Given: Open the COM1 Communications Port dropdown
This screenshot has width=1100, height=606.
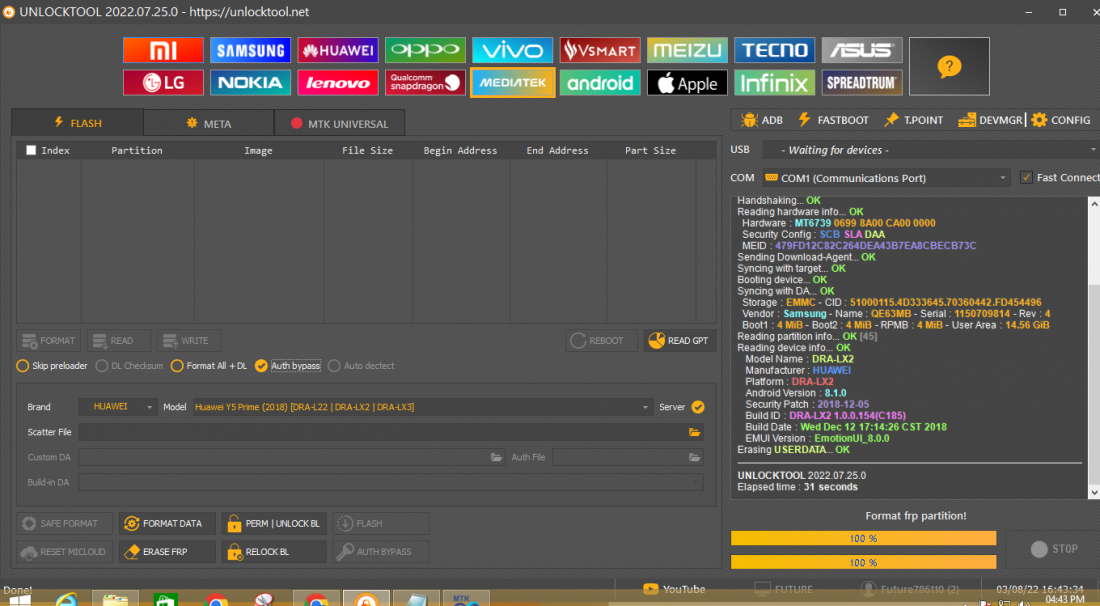Looking at the screenshot, I should click(x=887, y=178).
